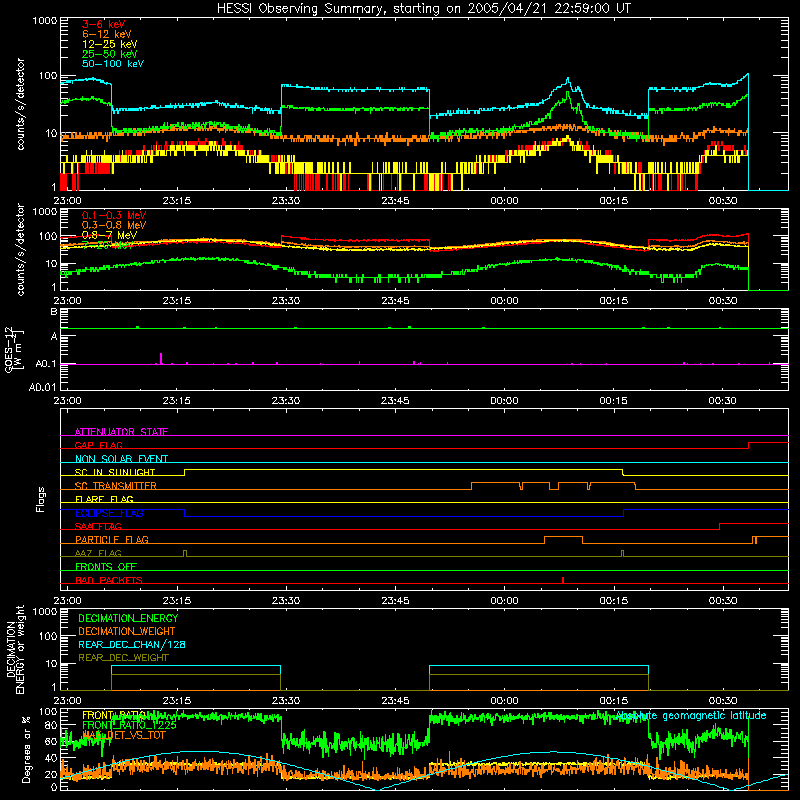
Task: Pick the PARTICLE_FLAG label
Action: click(x=112, y=539)
